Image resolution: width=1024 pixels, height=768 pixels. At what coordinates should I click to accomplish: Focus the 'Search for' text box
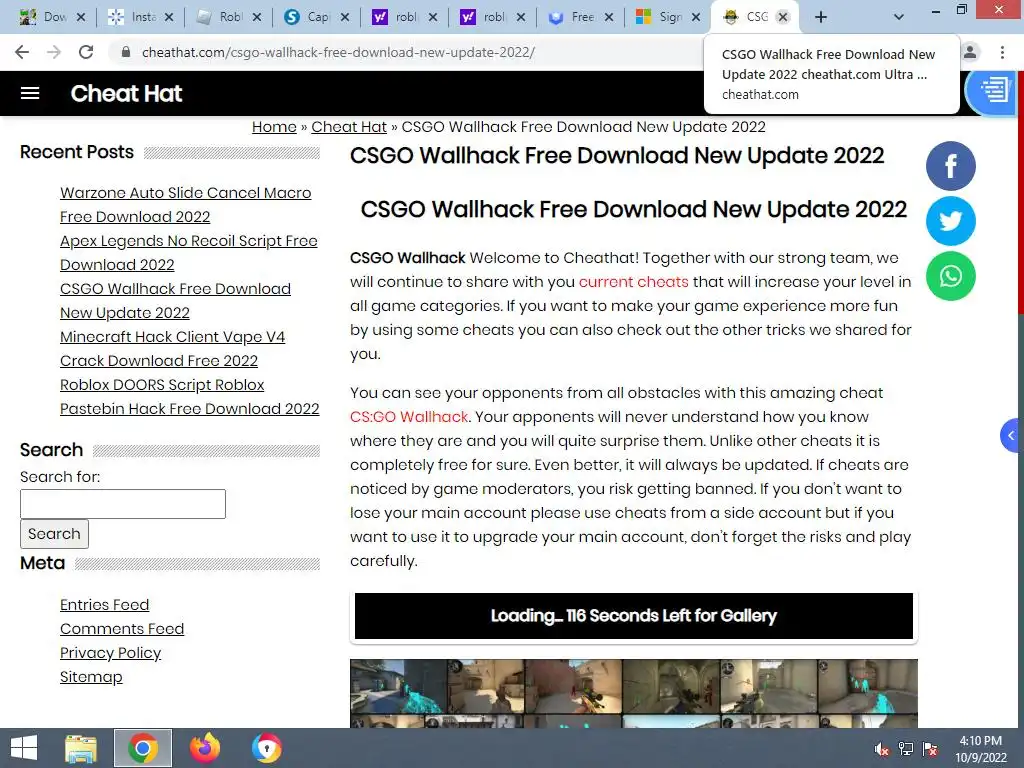[123, 504]
